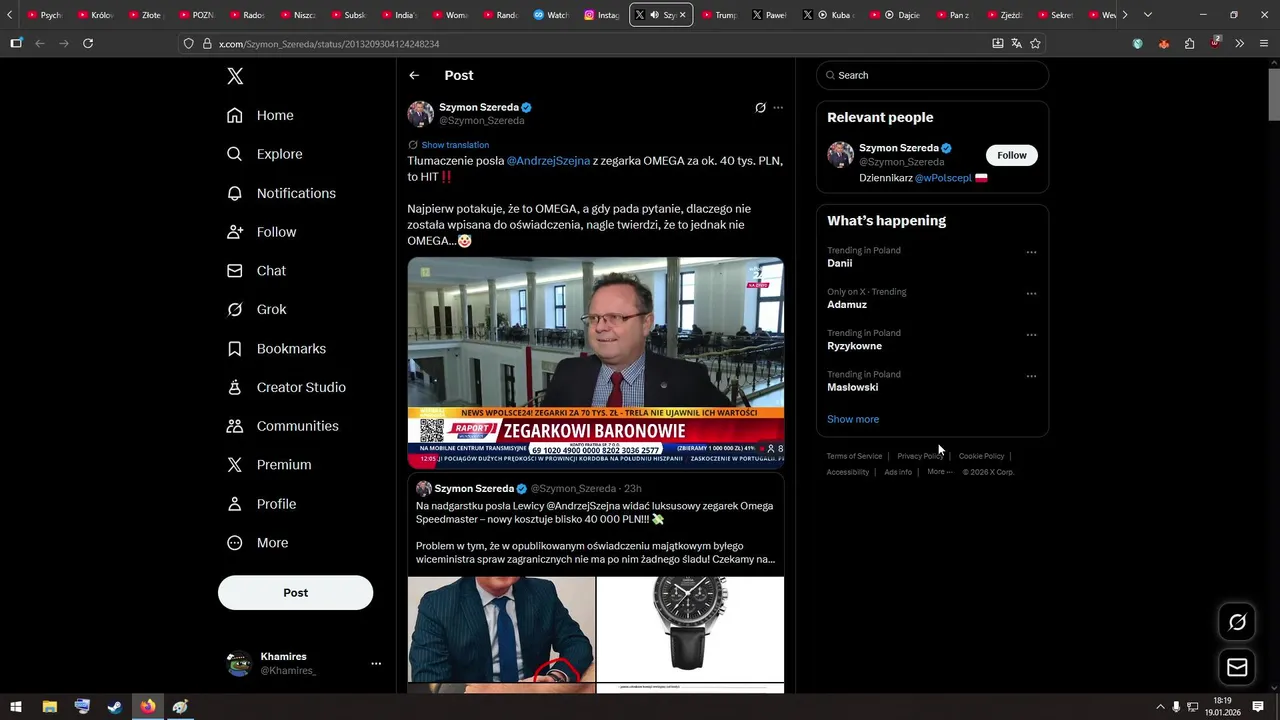1280x720 pixels.
Task: Open the Ryzykowne trending topic
Action: pyautogui.click(x=854, y=346)
